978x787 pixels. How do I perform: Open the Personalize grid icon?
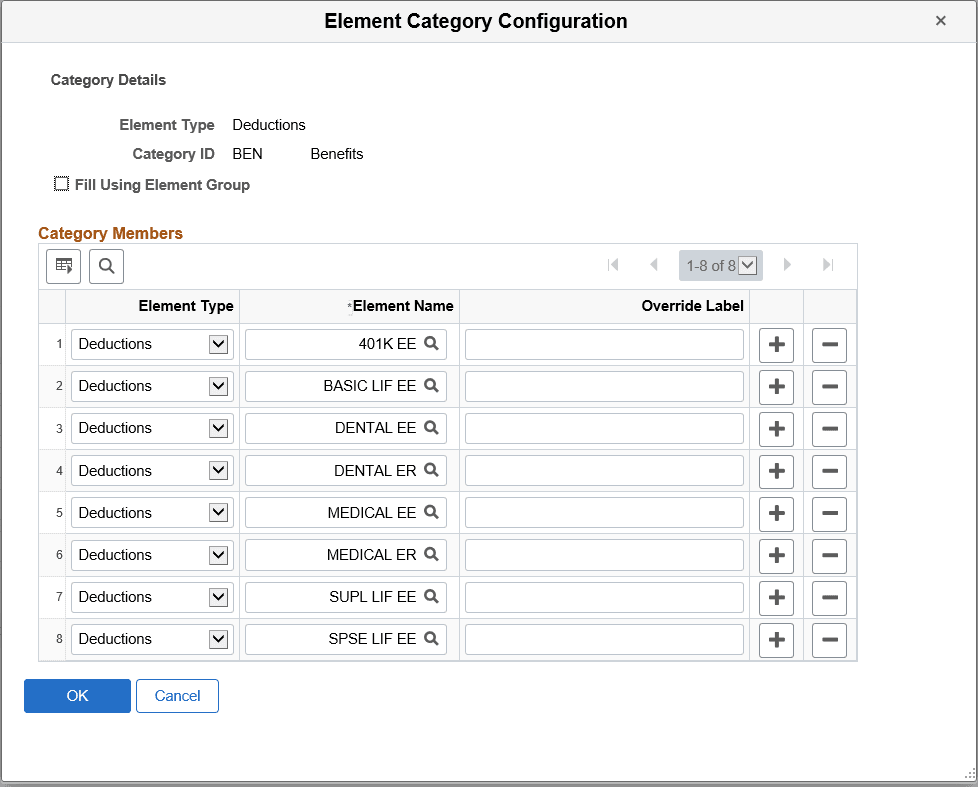coord(63,266)
